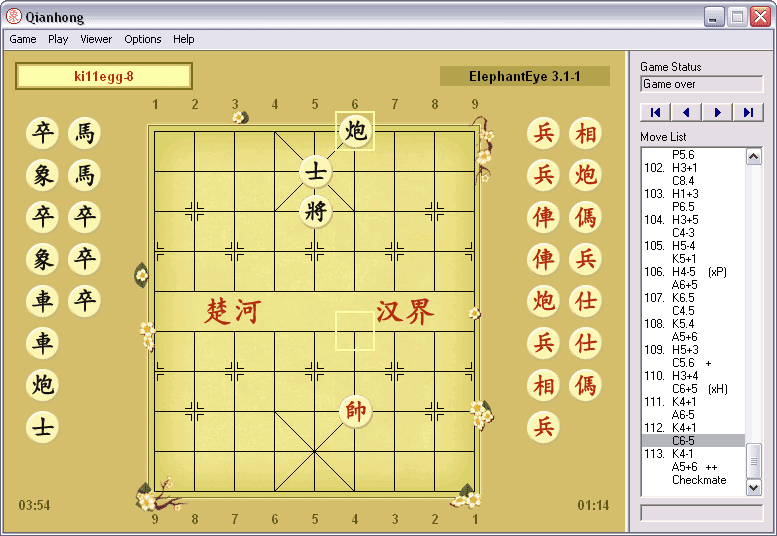
Task: Click the black cannon piece on the board
Action: (355, 131)
